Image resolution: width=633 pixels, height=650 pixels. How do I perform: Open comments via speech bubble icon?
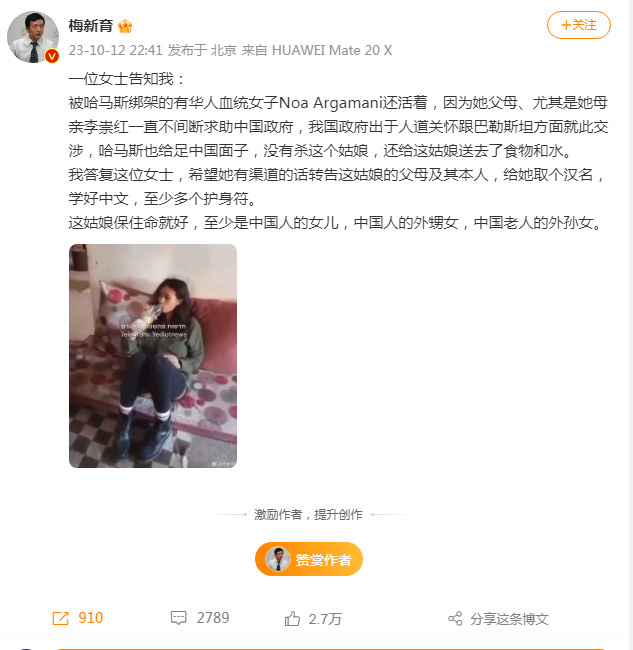[179, 618]
